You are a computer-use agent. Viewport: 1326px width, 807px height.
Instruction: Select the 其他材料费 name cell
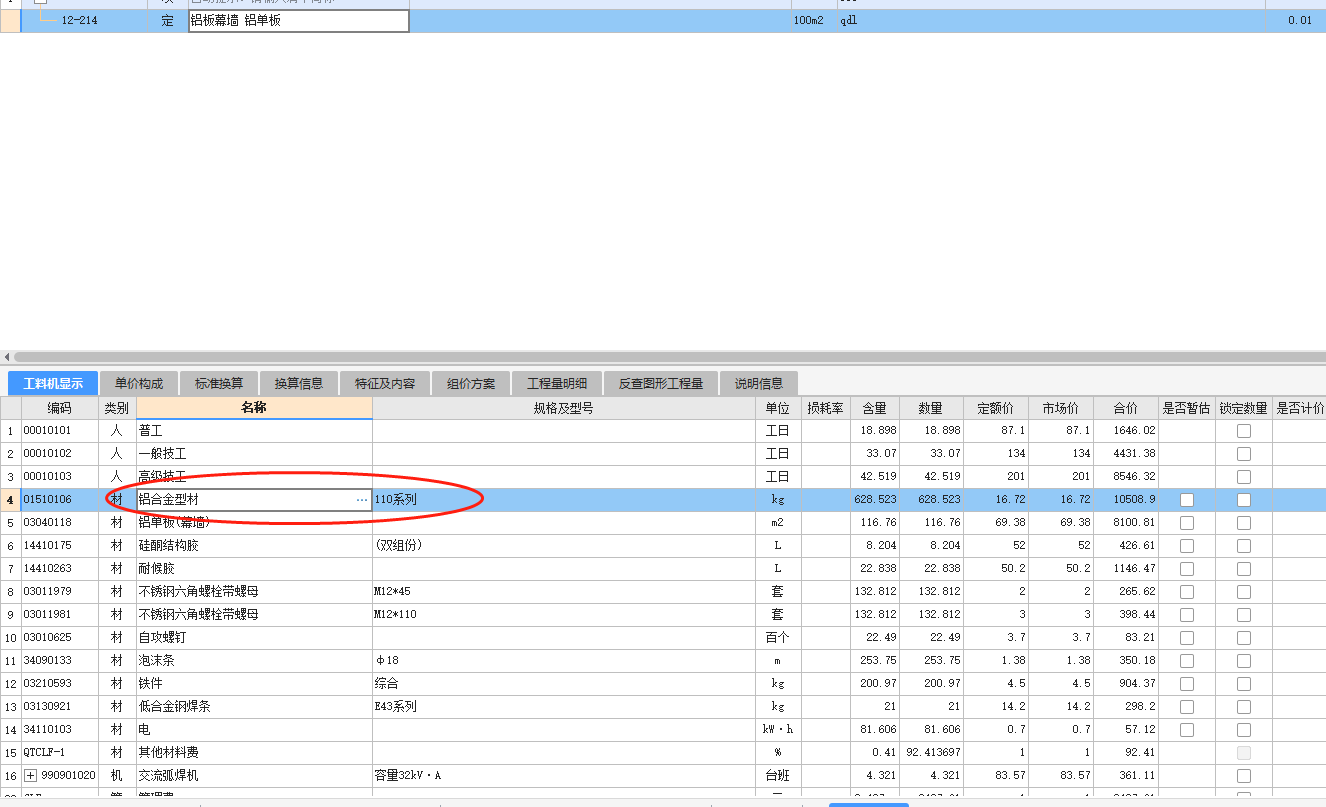pos(254,753)
